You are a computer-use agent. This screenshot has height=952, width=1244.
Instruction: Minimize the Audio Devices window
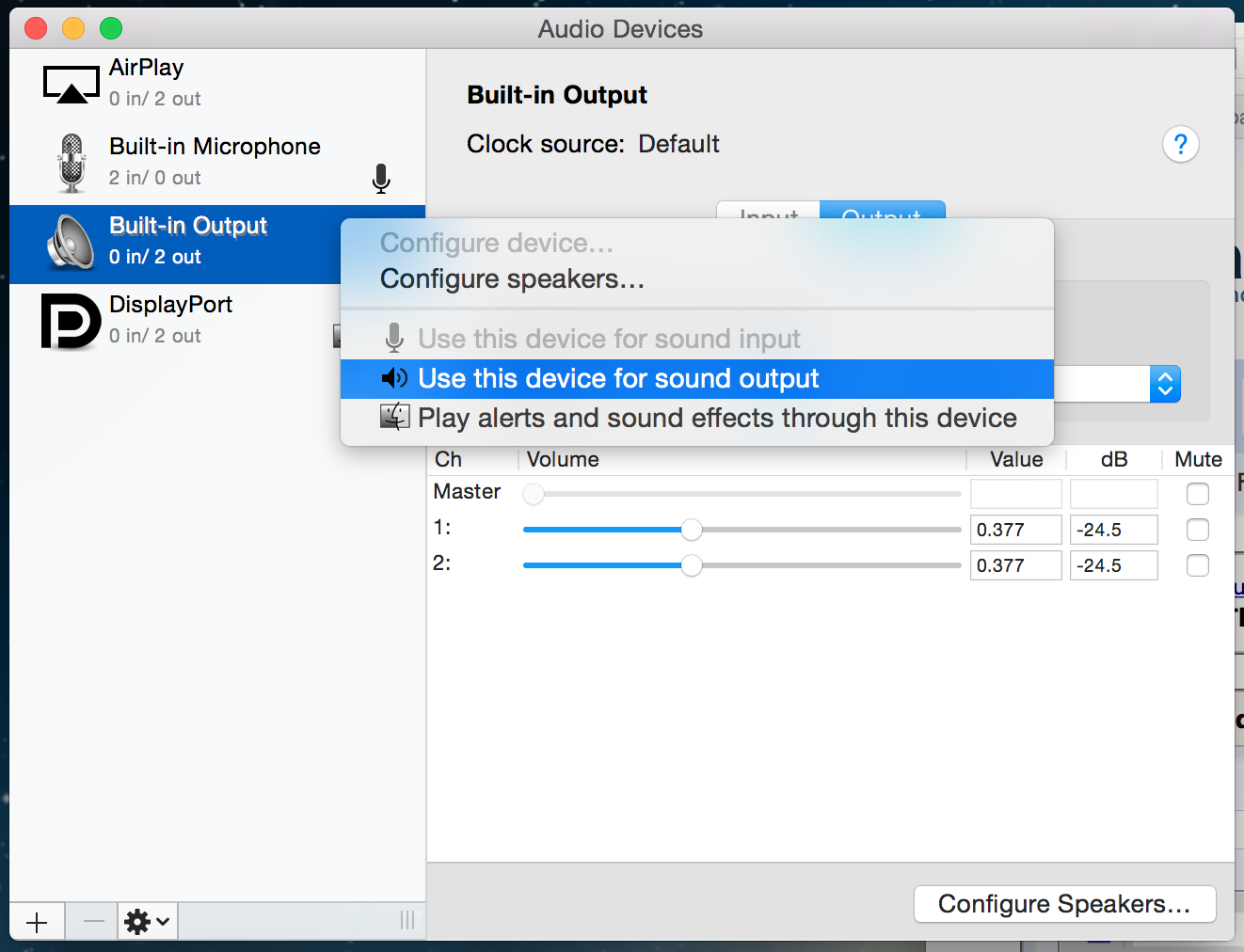pos(73,28)
